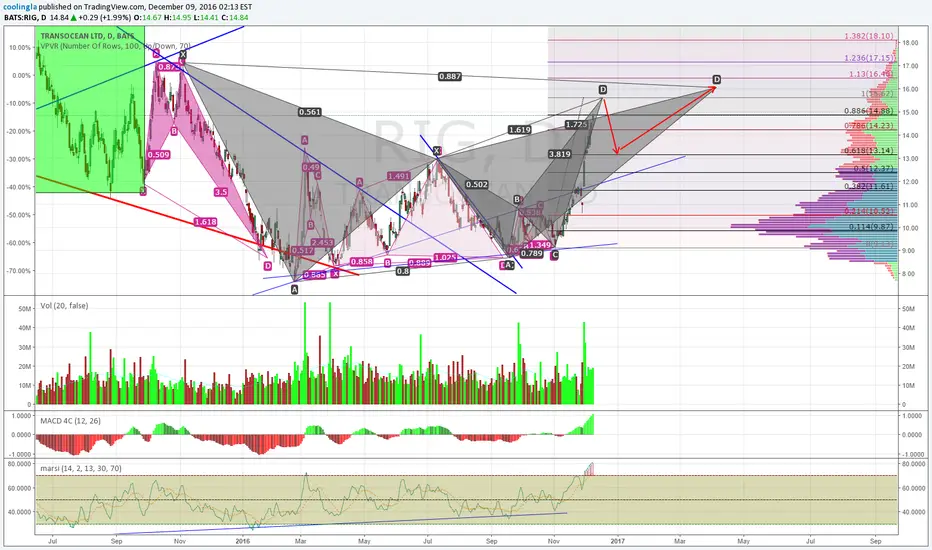Select the 8.00 price axis label
Screen dimensions: 932x550
(909, 274)
